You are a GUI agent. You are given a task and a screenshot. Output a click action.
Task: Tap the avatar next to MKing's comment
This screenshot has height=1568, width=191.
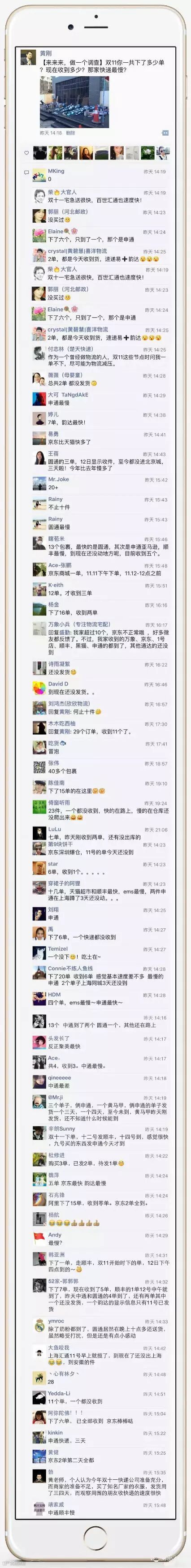(39, 175)
